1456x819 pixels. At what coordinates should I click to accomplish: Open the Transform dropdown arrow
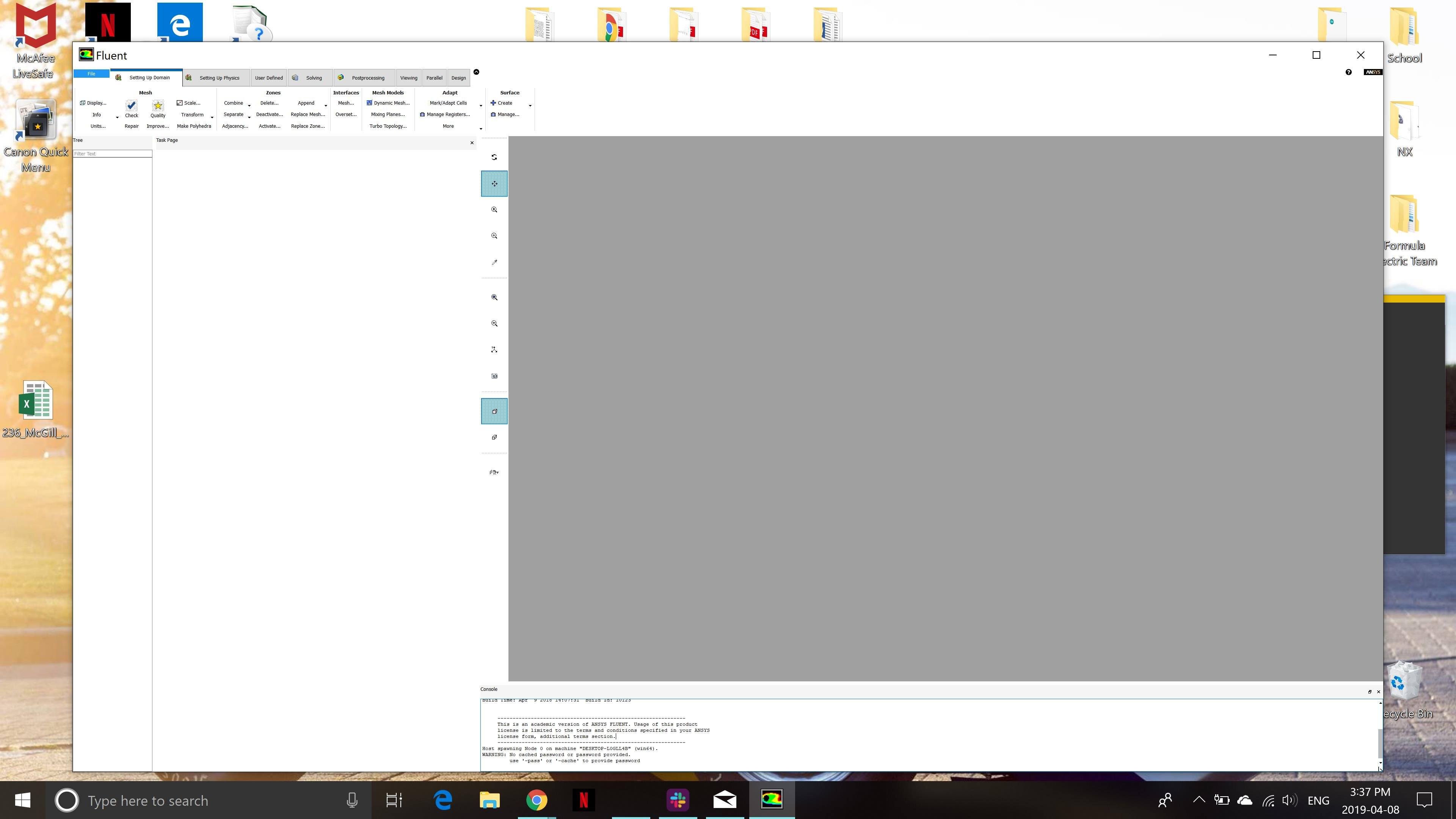[x=212, y=118]
